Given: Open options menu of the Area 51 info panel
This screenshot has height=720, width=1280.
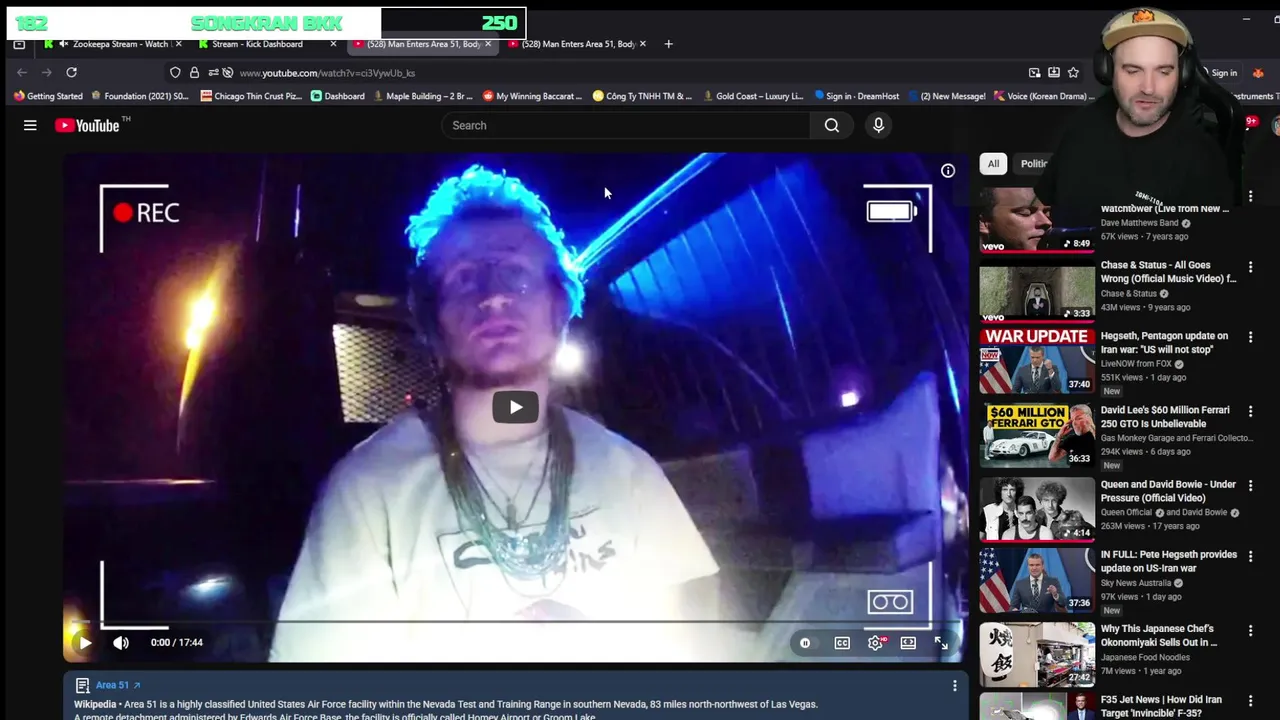Looking at the screenshot, I should click(x=954, y=686).
